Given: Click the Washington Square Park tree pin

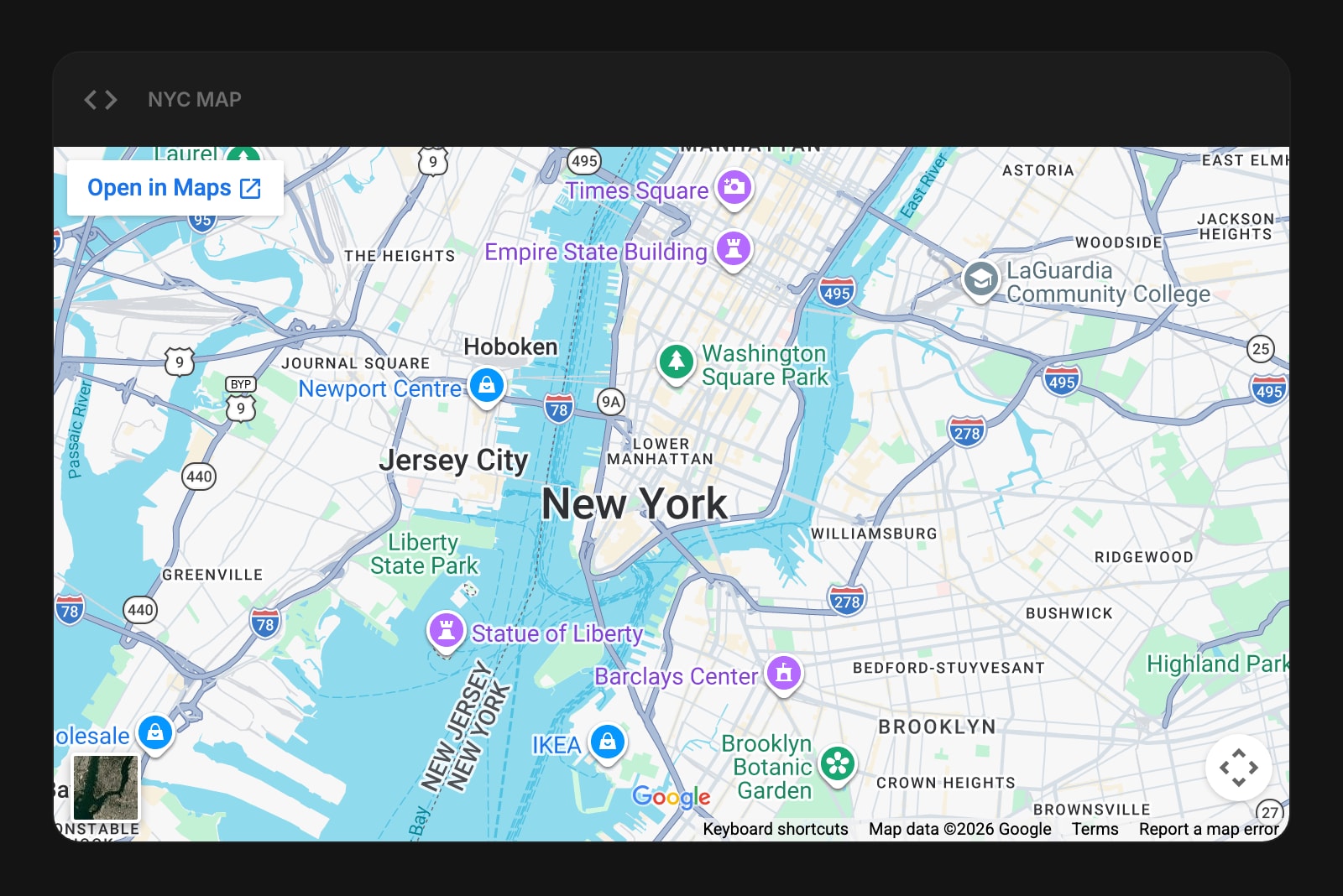Looking at the screenshot, I should pyautogui.click(x=676, y=362).
